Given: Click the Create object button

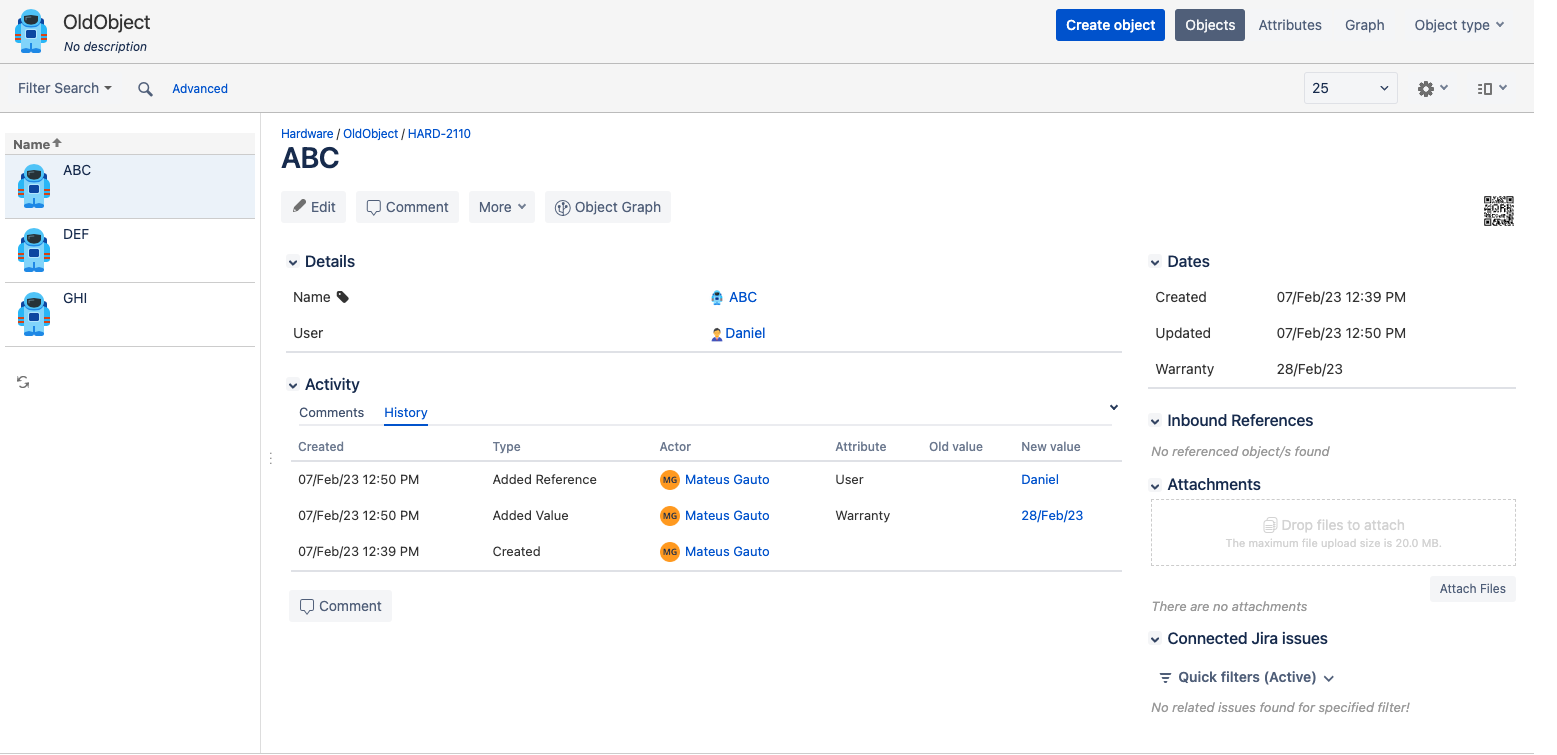Looking at the screenshot, I should coord(1110,25).
